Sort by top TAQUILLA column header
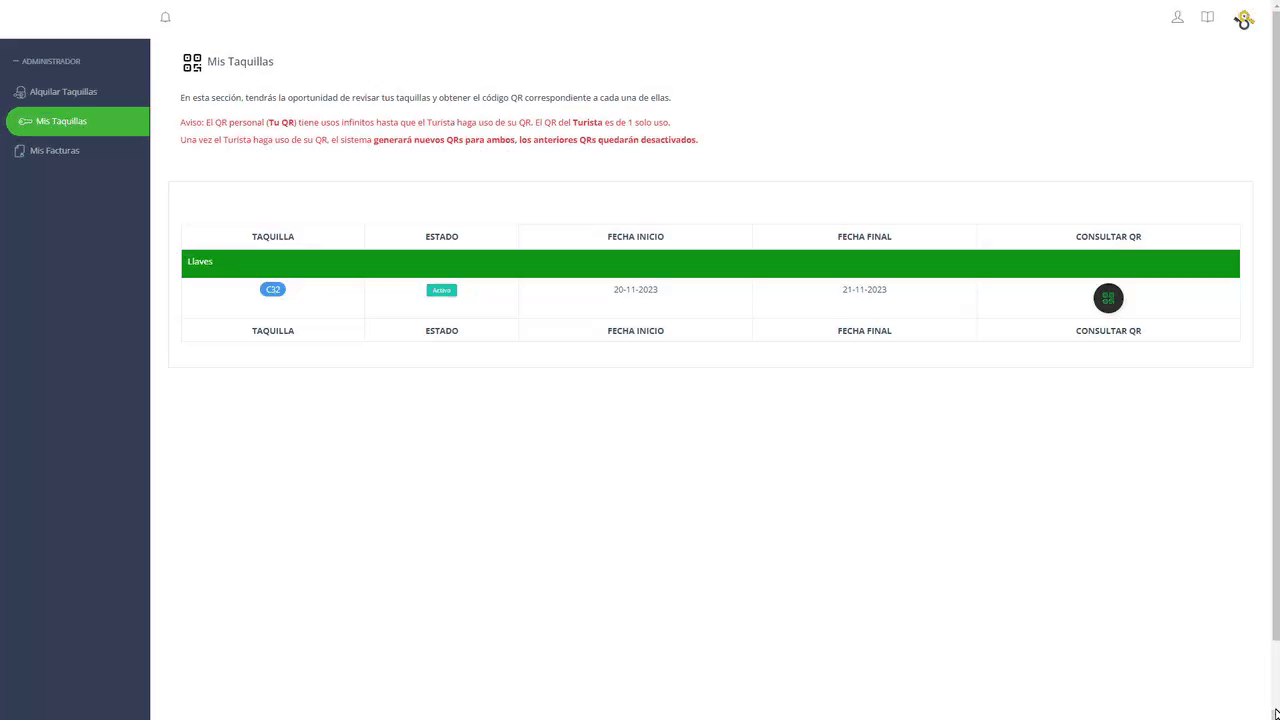This screenshot has height=720, width=1280. [x=273, y=237]
